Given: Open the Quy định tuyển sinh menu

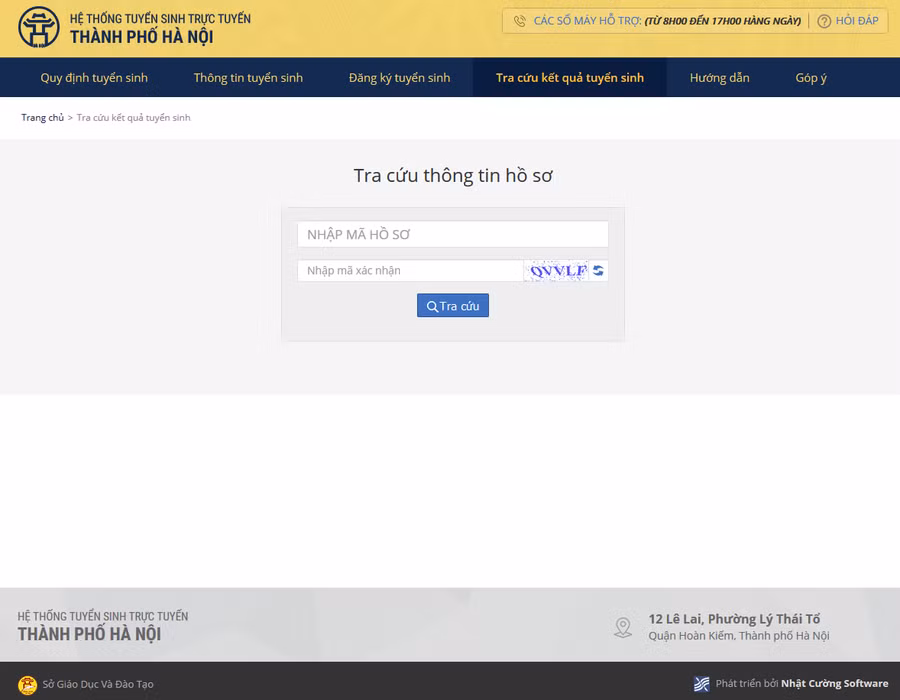Looking at the screenshot, I should (94, 78).
